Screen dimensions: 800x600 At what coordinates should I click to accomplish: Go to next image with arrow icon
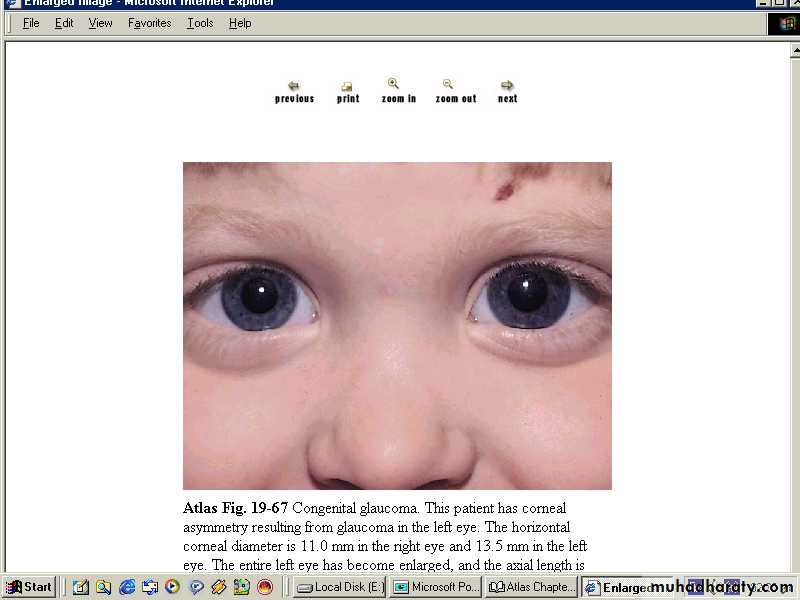[507, 86]
